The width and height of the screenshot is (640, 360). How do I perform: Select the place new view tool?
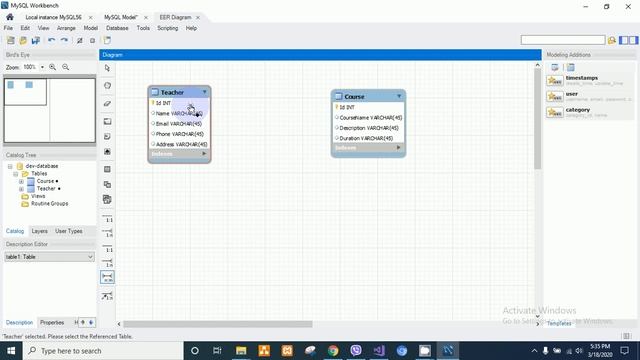[x=107, y=184]
